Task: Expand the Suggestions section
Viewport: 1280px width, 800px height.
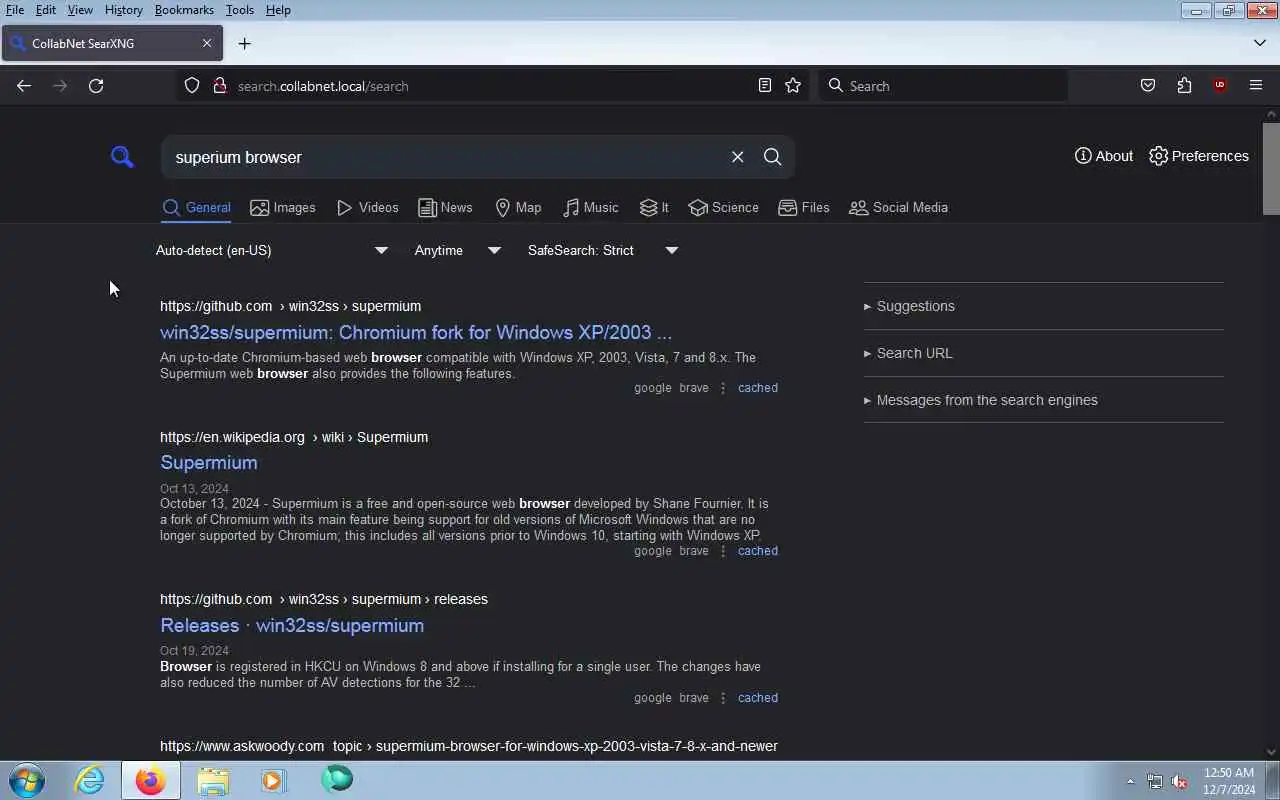Action: coord(1043,306)
